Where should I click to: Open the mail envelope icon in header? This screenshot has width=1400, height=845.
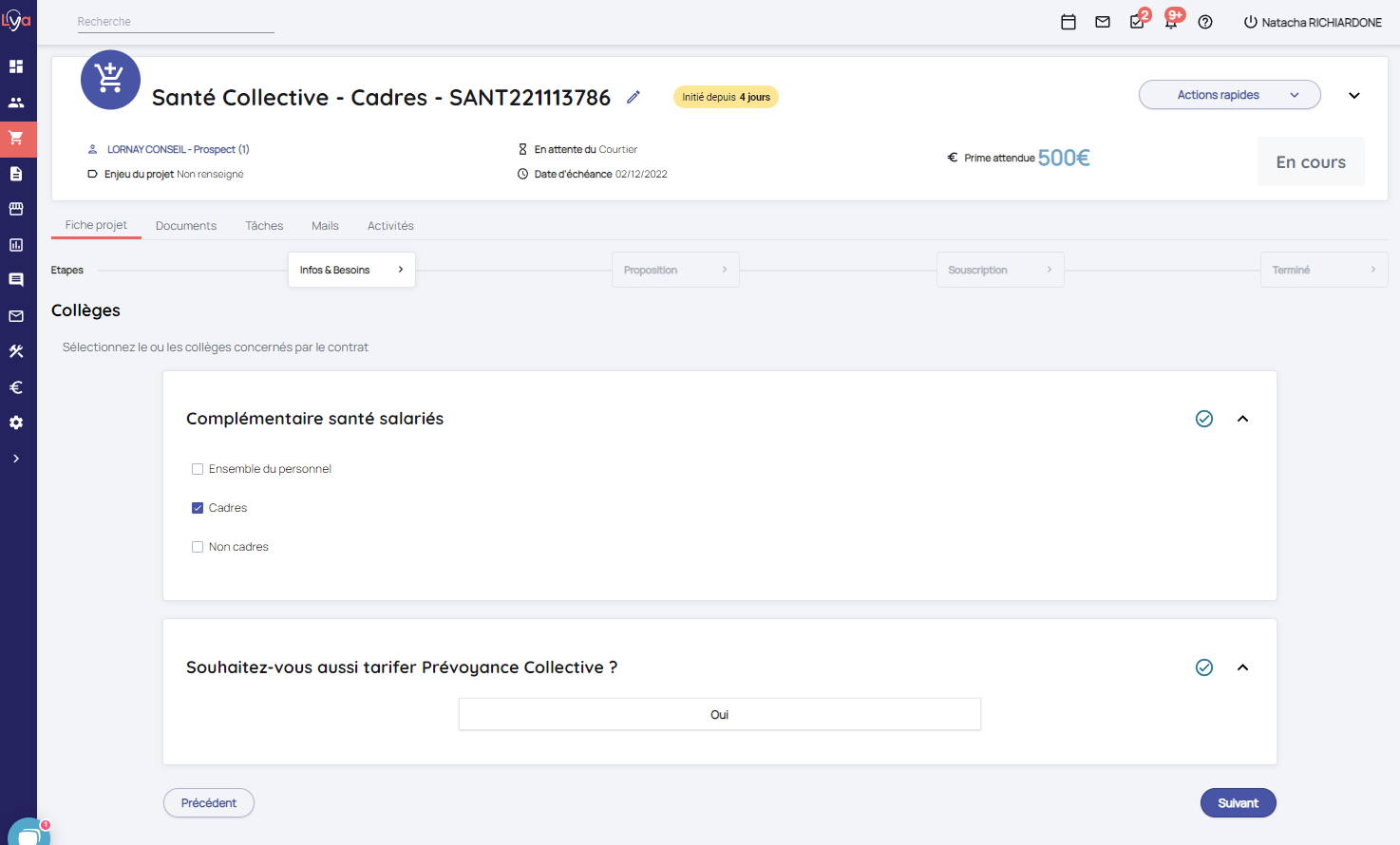(1103, 22)
